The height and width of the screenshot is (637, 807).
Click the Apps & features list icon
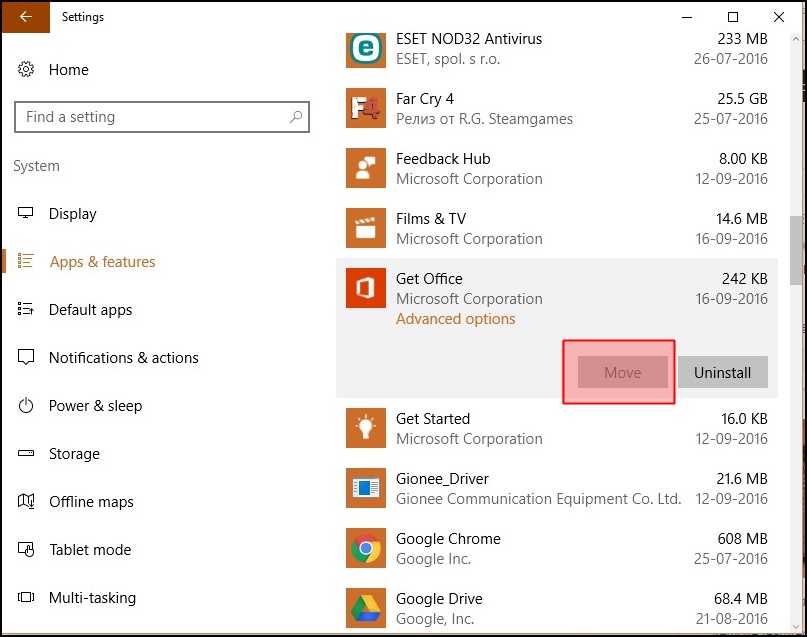tap(26, 261)
